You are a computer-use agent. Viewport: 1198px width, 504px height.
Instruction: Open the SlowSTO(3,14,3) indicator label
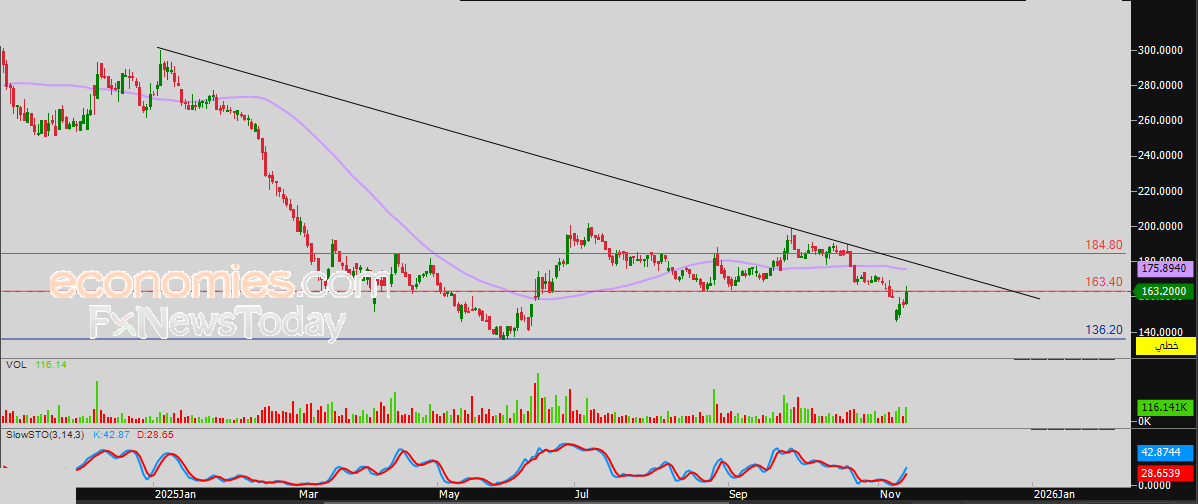(45, 436)
